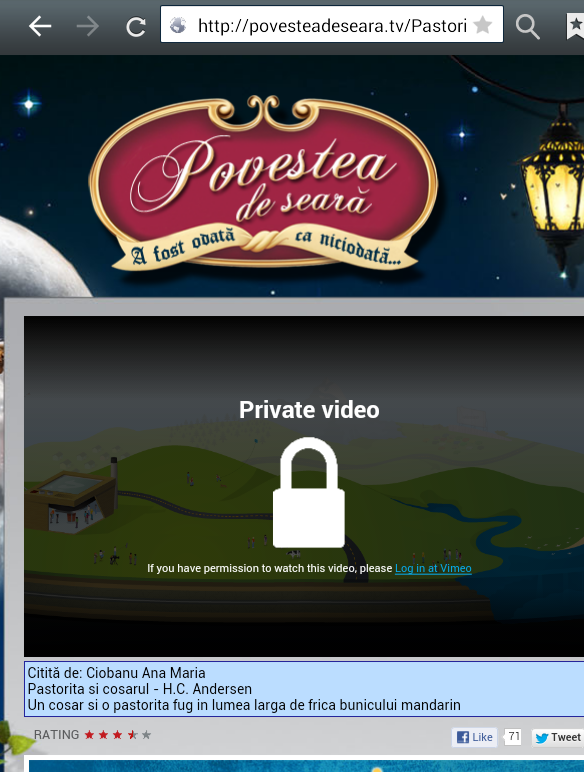Click the Povestea de seară logo
Screen dimensions: 584x772
(263, 184)
